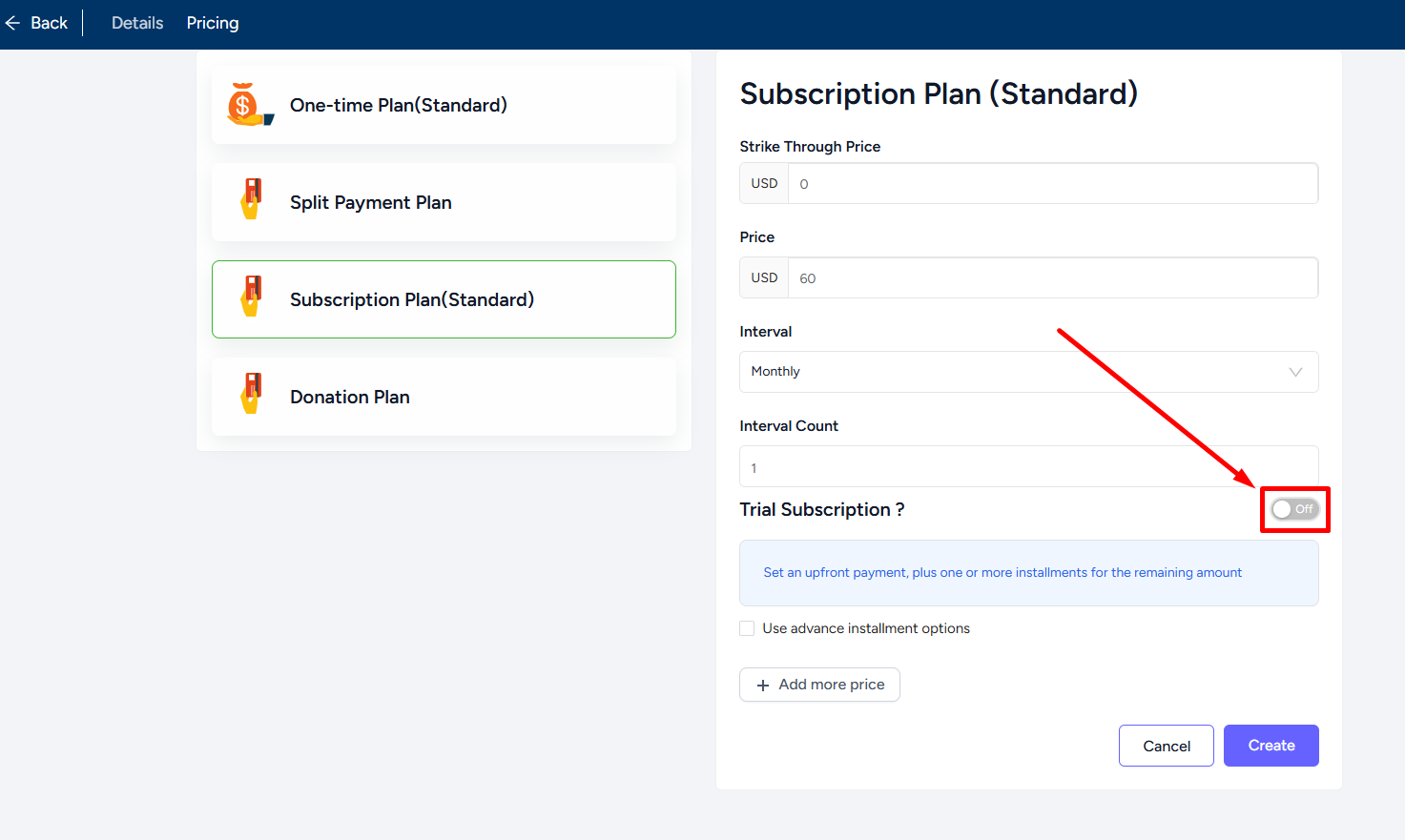Open the Interval Monthly dropdown
The image size is (1405, 840).
point(1028,372)
